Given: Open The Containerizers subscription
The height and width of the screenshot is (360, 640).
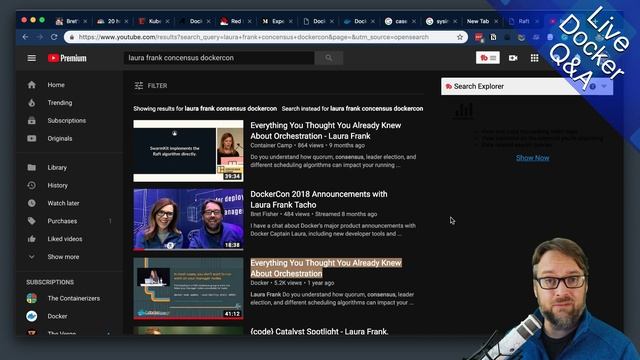Looking at the screenshot, I should (x=73, y=298).
